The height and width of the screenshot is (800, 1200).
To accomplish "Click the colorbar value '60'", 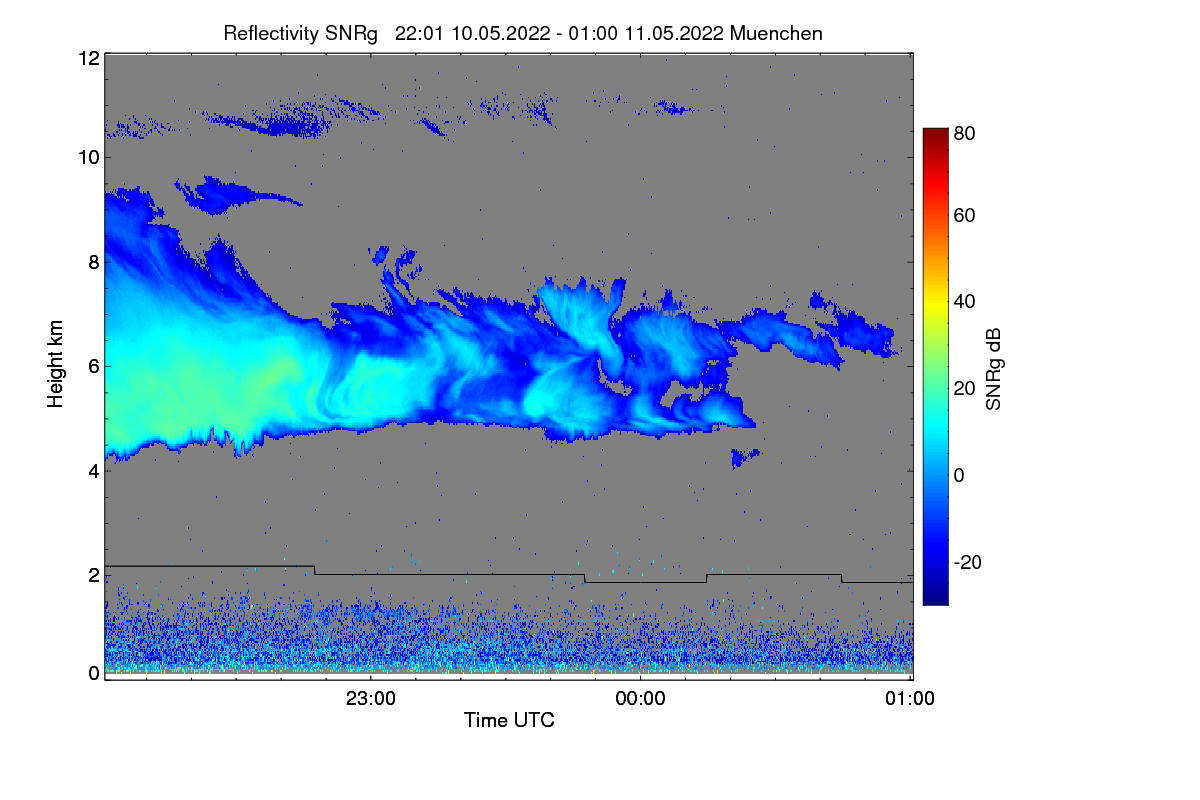I will pyautogui.click(x=964, y=215).
